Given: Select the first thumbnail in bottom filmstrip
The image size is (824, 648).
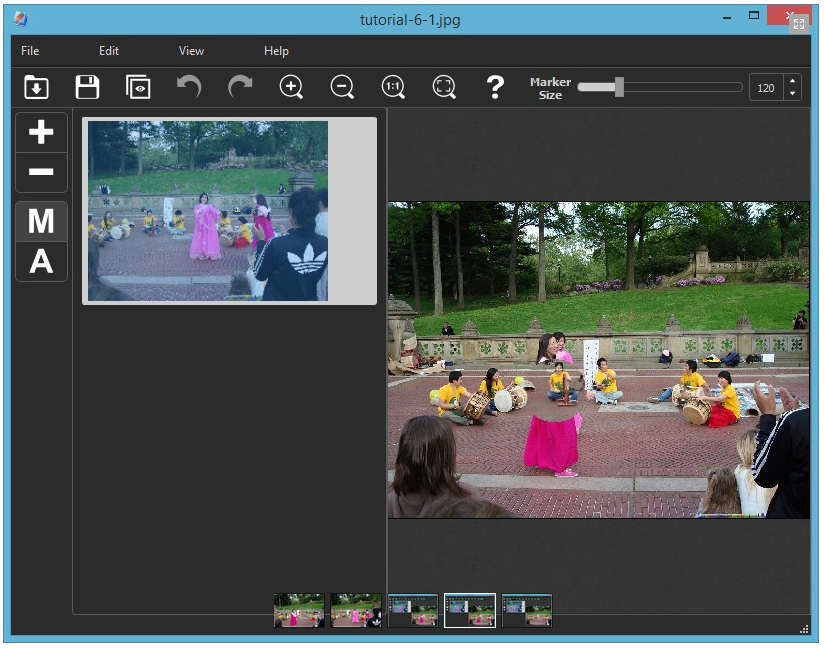Looking at the screenshot, I should click(299, 610).
